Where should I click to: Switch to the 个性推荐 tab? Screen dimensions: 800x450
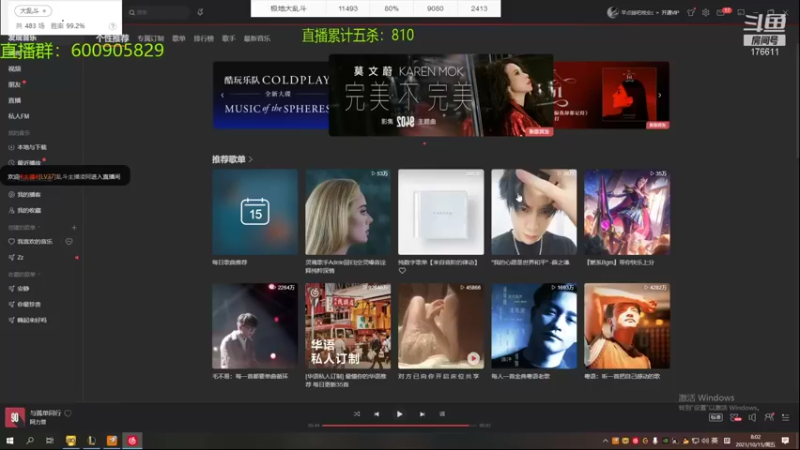pyautogui.click(x=112, y=38)
